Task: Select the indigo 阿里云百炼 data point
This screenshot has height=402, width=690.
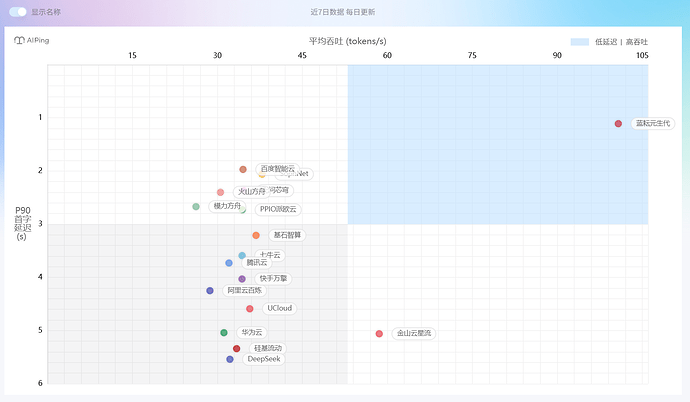Action: click(210, 291)
